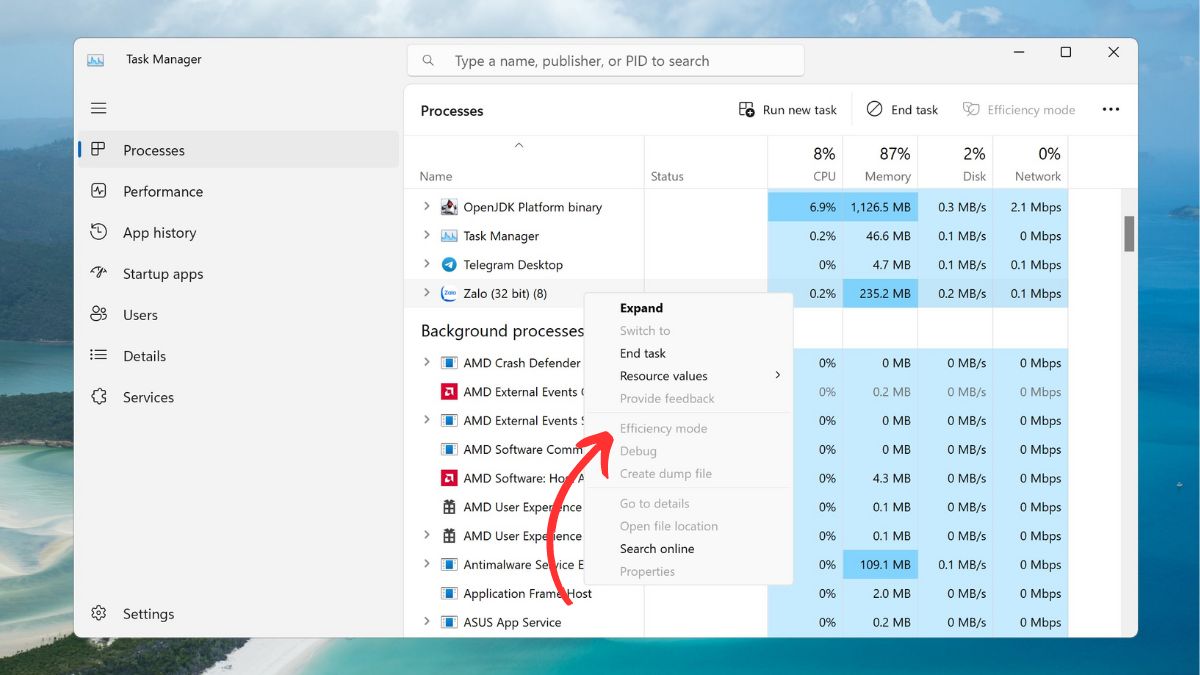The height and width of the screenshot is (675, 1200).
Task: Click Efficiency mode in the top toolbar
Action: [x=1019, y=110]
